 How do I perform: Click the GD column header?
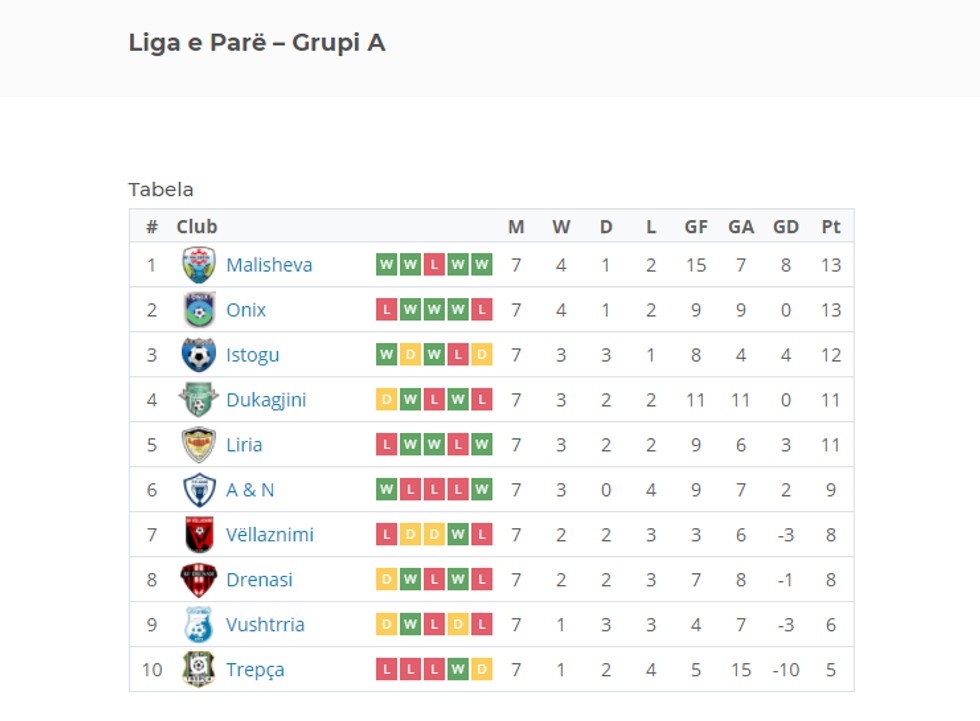786,226
